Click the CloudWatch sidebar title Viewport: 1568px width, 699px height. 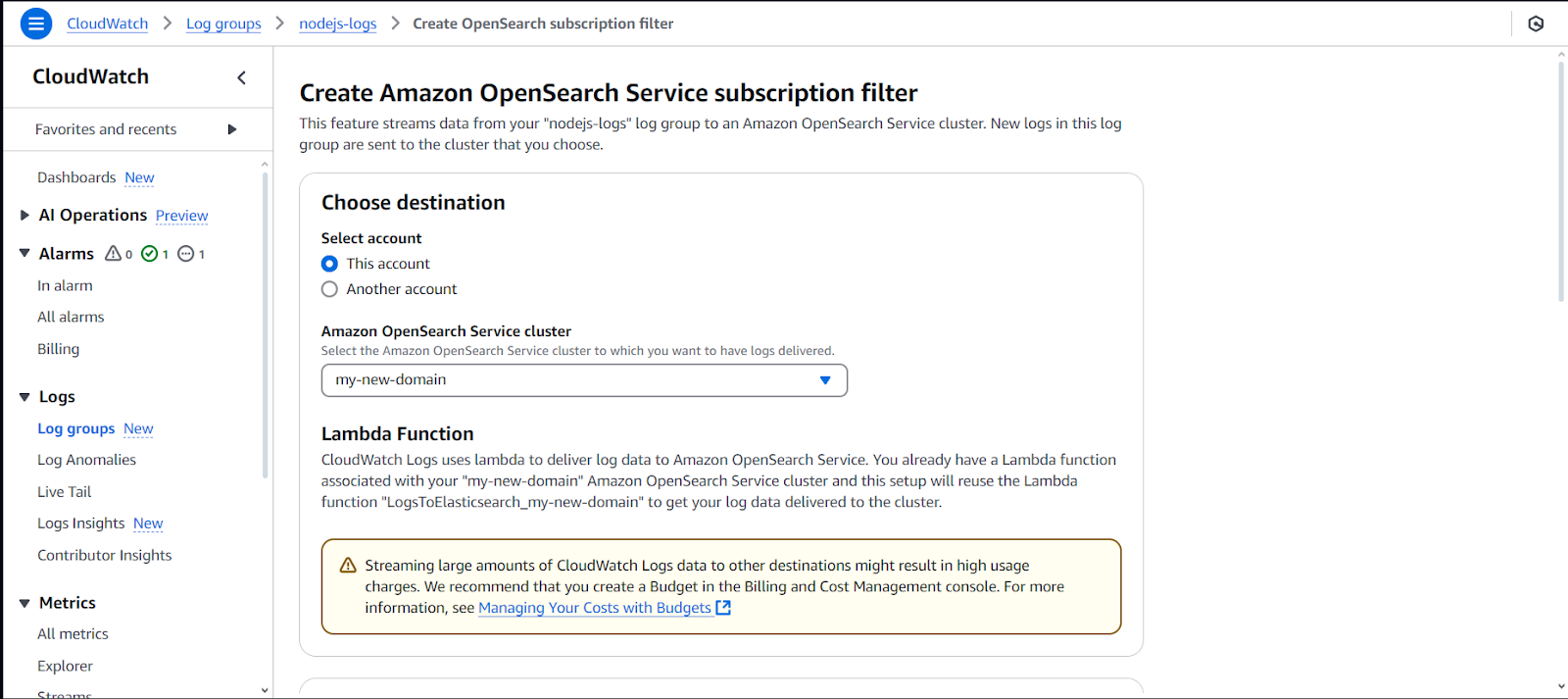point(91,76)
